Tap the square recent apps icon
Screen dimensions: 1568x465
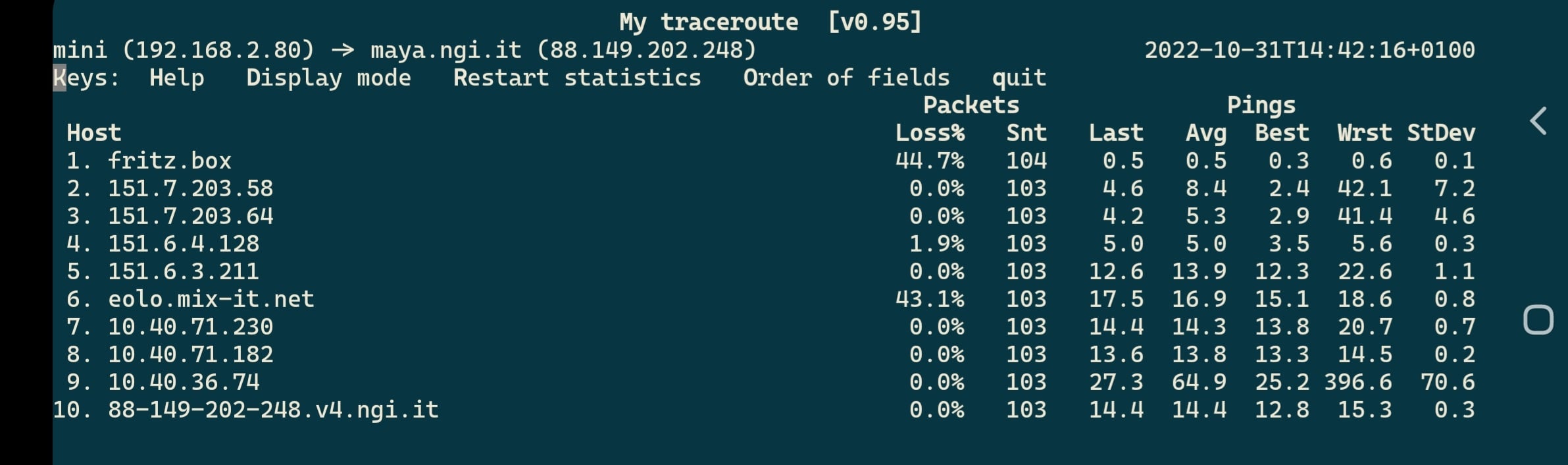[1538, 320]
